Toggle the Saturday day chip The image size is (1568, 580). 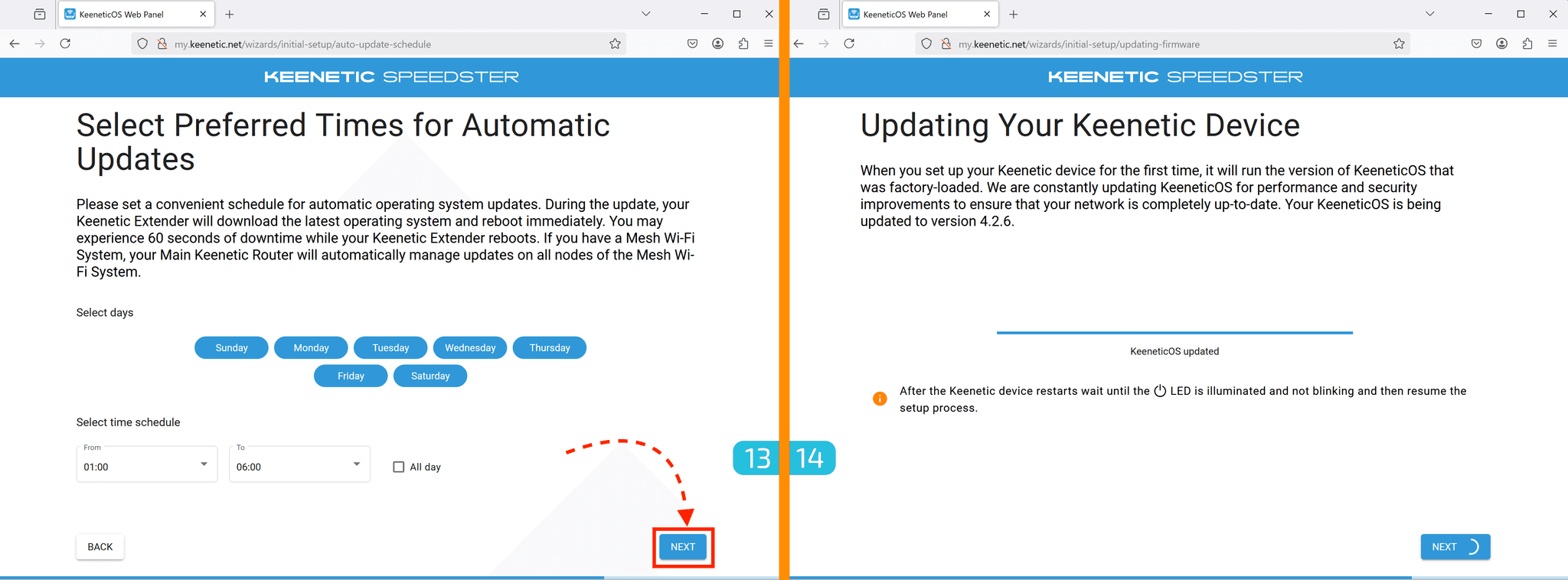click(430, 376)
